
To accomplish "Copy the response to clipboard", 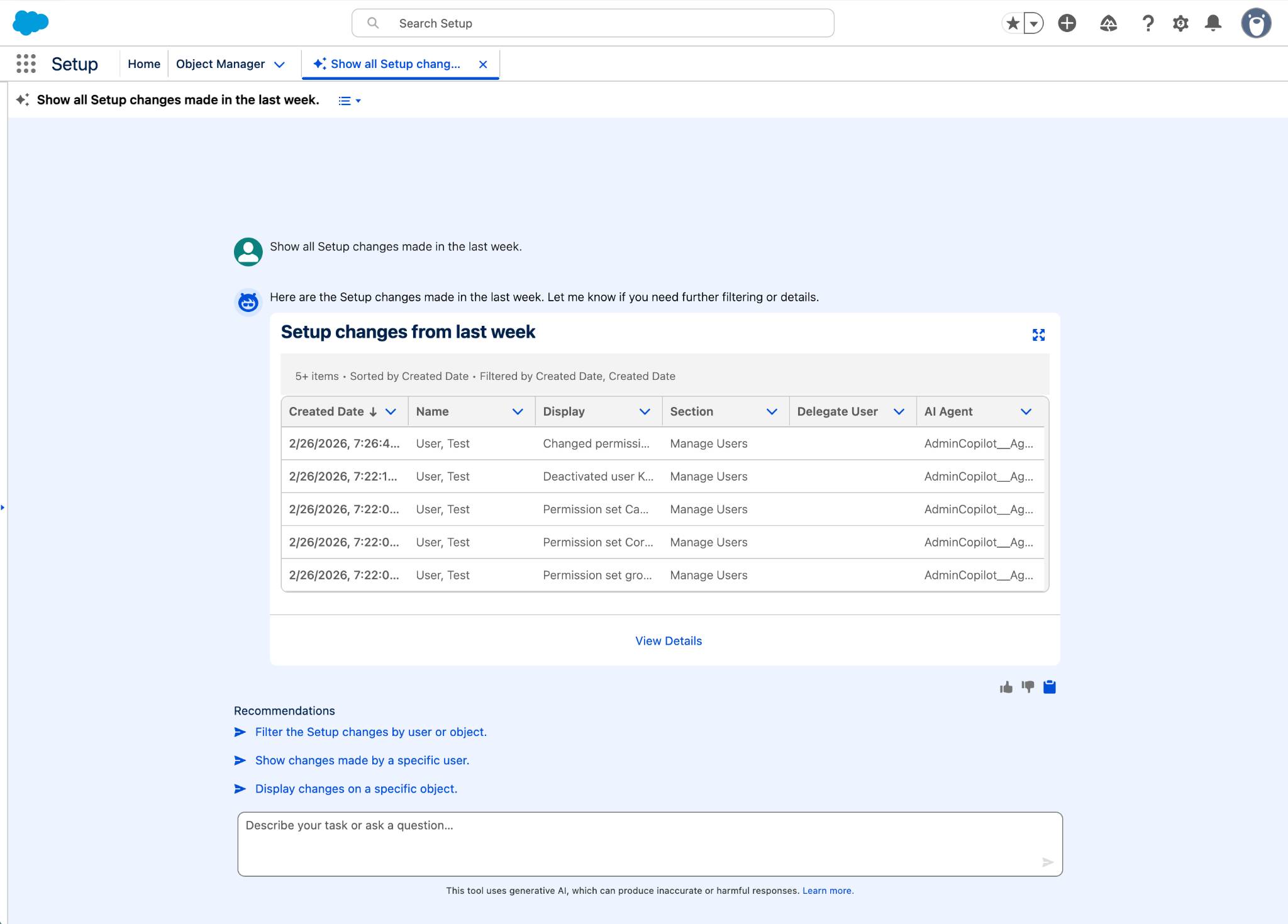I will click(1049, 687).
